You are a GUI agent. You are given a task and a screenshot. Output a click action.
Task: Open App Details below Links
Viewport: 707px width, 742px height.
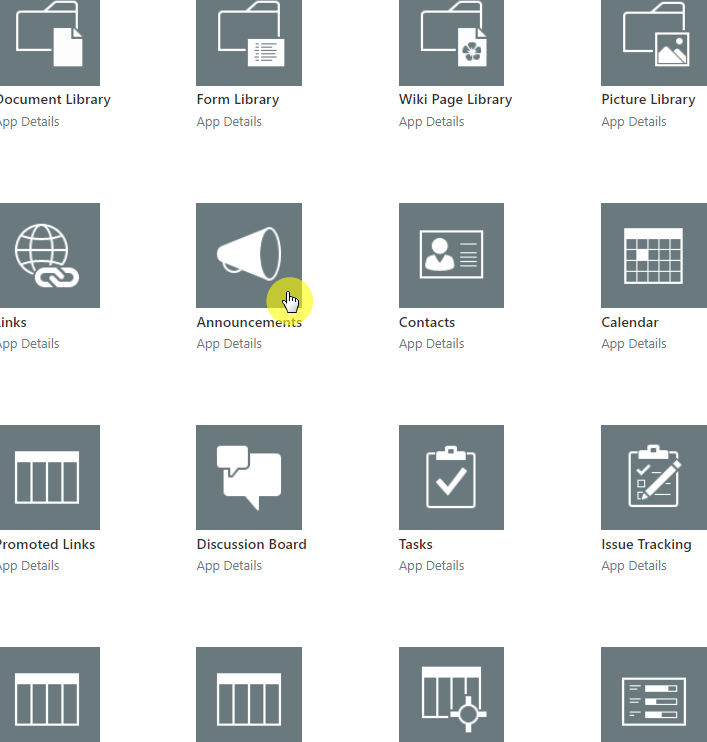pyautogui.click(x=29, y=344)
